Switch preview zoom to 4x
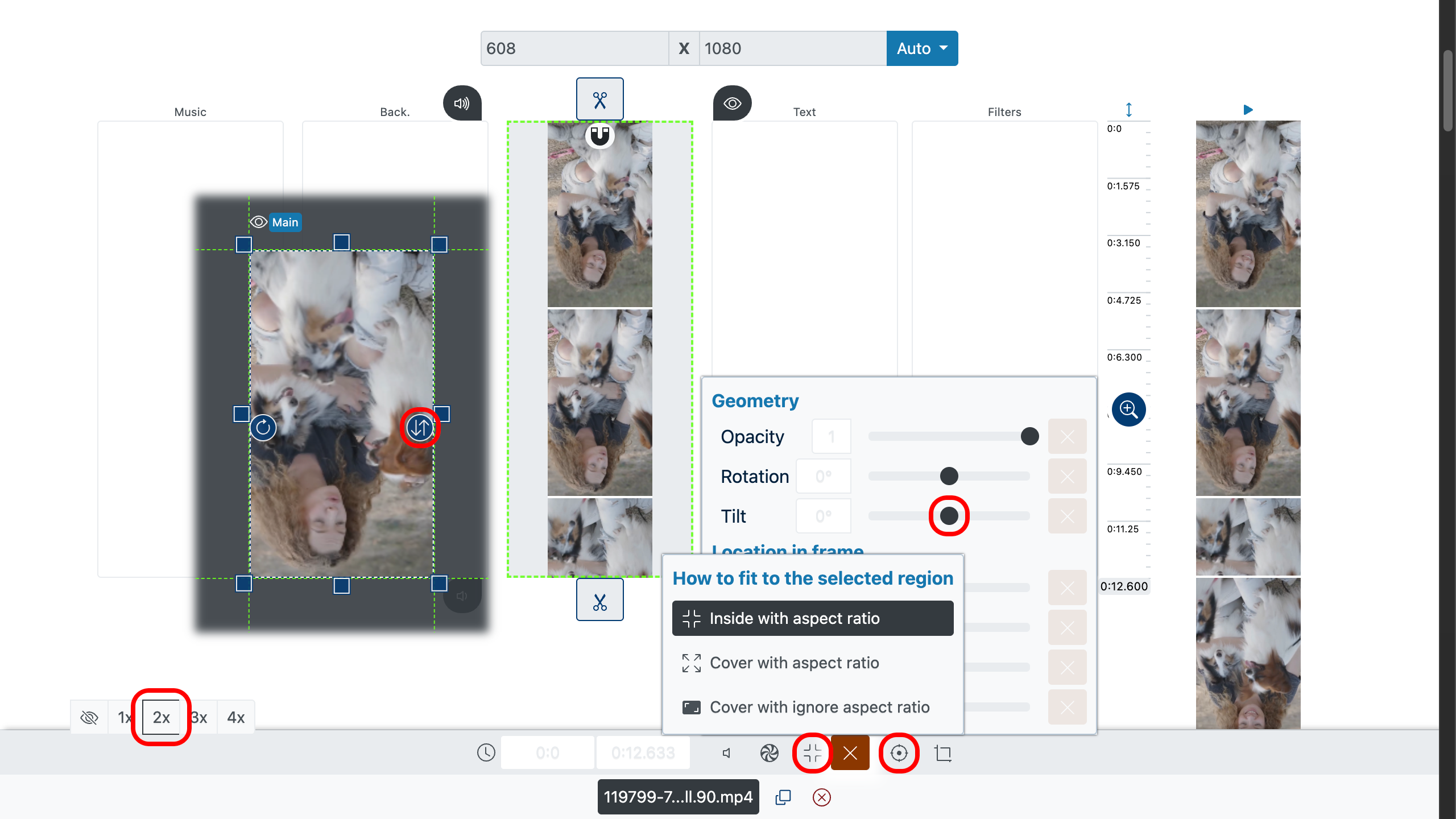The height and width of the screenshot is (819, 1456). click(x=235, y=717)
